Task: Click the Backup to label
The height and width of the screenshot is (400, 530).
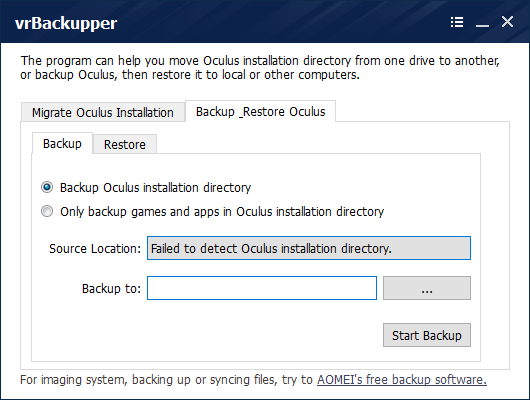Action: (x=111, y=288)
